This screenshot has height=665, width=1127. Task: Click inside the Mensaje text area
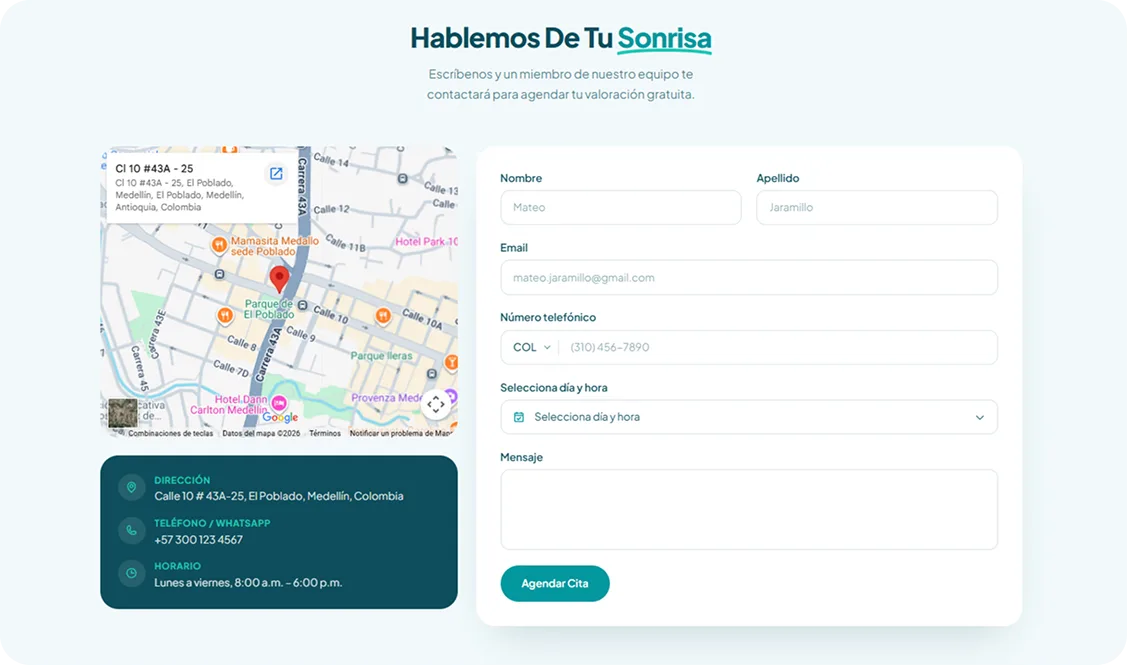pyautogui.click(x=749, y=510)
